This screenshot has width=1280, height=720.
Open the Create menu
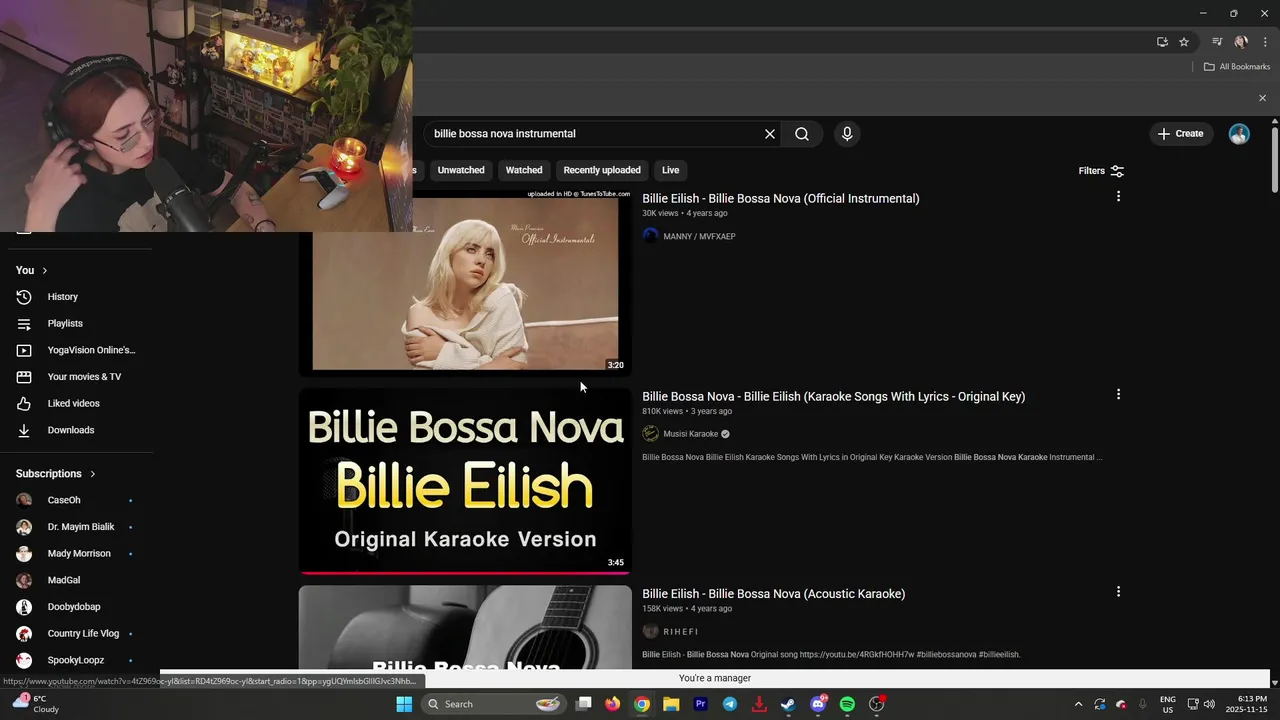1181,133
